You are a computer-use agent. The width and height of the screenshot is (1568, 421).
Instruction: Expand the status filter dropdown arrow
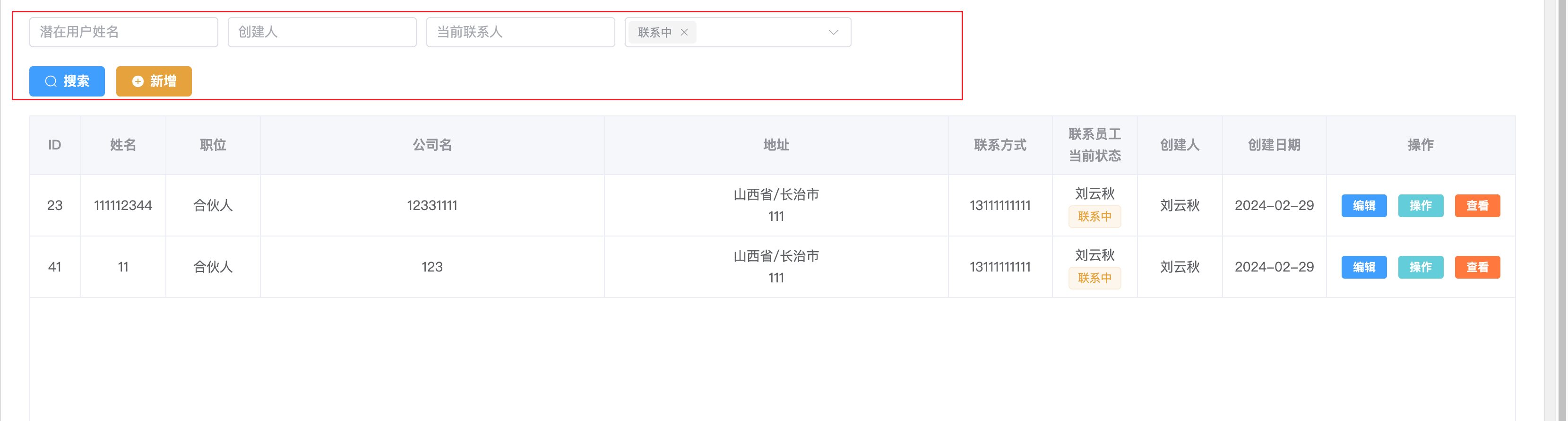point(833,32)
